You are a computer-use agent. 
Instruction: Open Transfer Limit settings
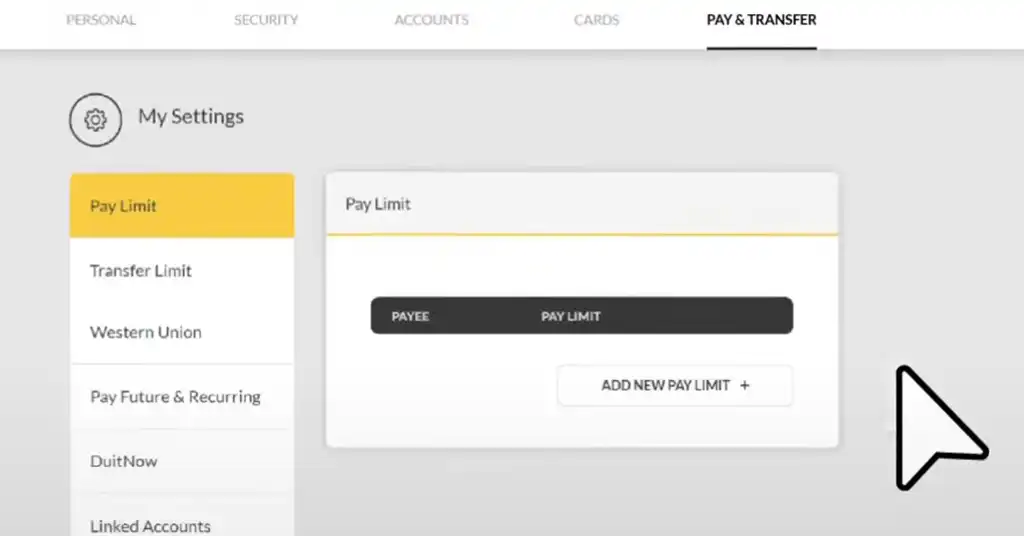click(x=182, y=270)
